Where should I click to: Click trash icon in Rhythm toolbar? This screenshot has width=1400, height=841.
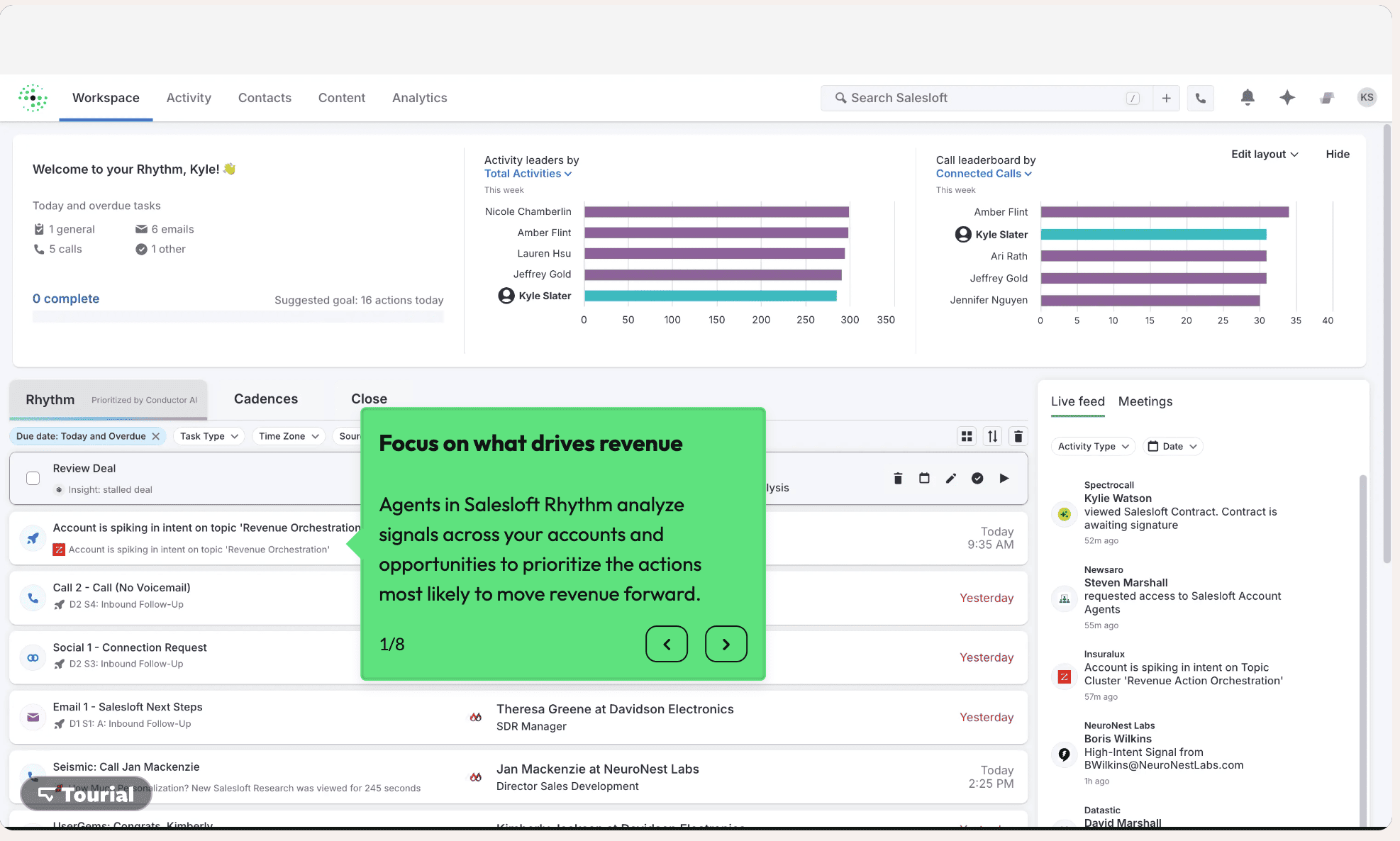pyautogui.click(x=1018, y=436)
